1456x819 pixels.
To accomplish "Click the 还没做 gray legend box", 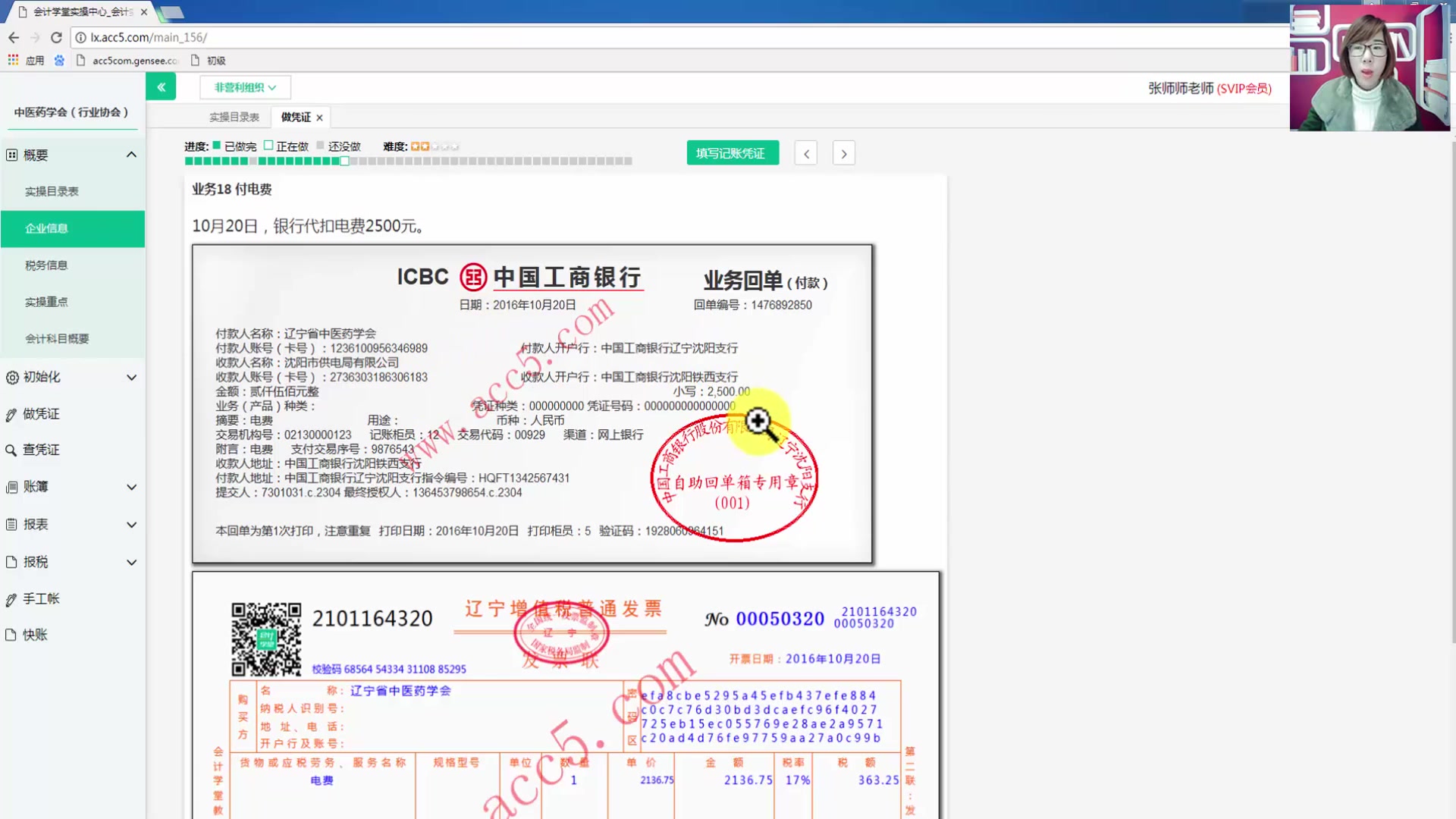I will tap(320, 145).
